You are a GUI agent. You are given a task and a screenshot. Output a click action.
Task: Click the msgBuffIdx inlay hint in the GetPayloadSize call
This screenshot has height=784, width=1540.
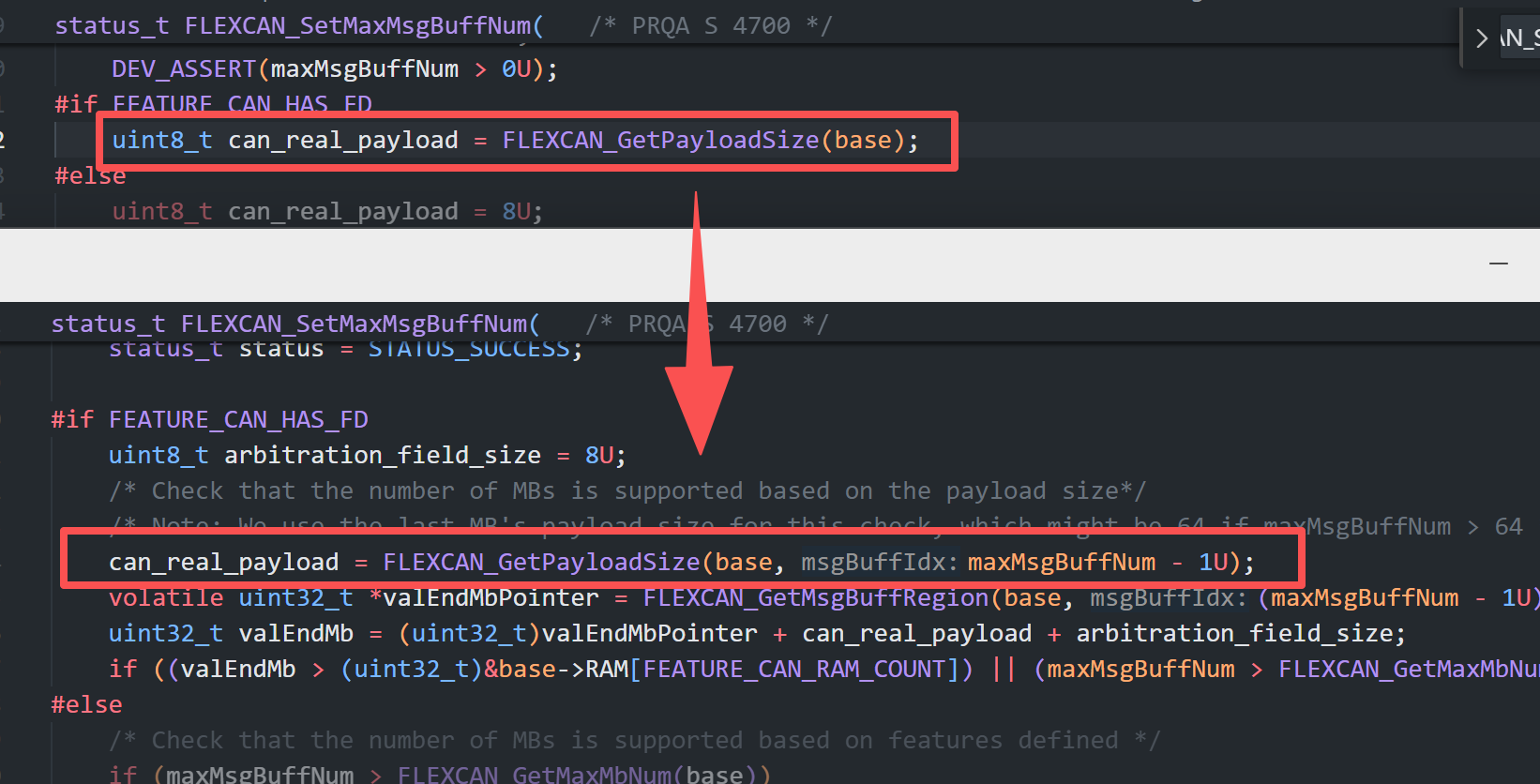(878, 563)
